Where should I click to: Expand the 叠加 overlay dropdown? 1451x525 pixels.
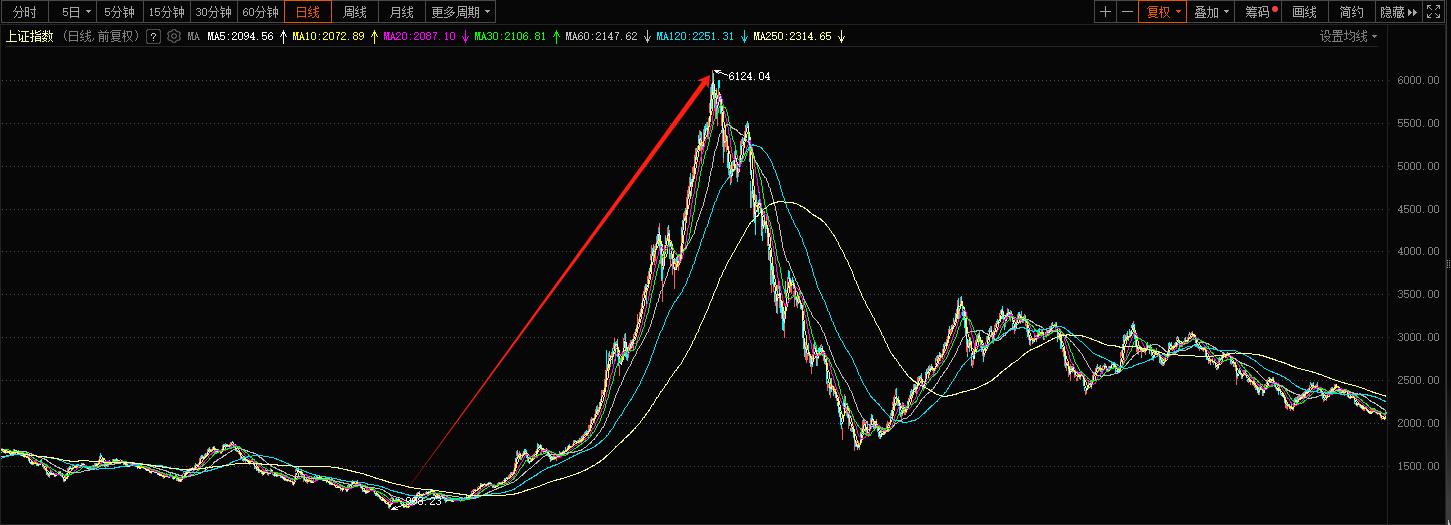(x=1212, y=12)
